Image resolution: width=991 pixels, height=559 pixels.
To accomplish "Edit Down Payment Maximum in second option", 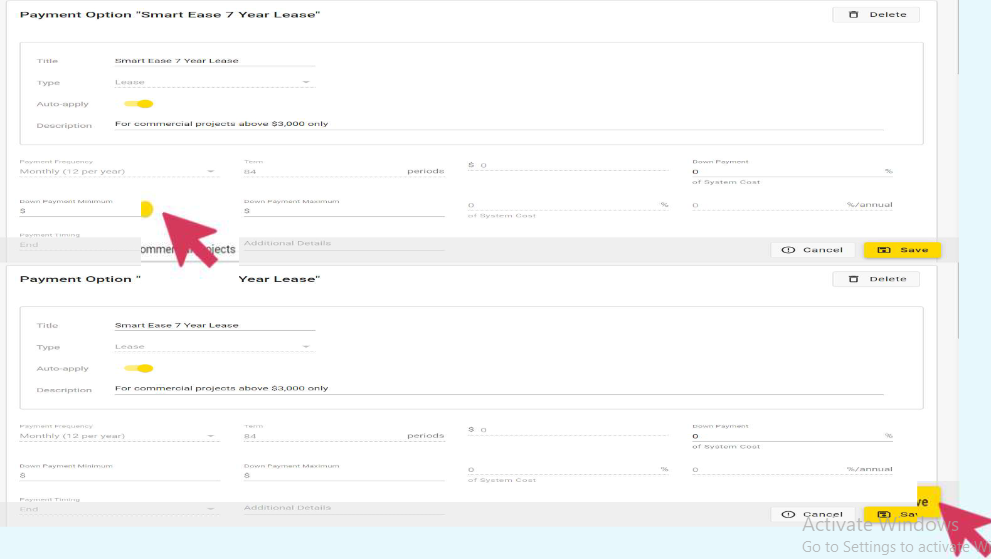I will 344,475.
